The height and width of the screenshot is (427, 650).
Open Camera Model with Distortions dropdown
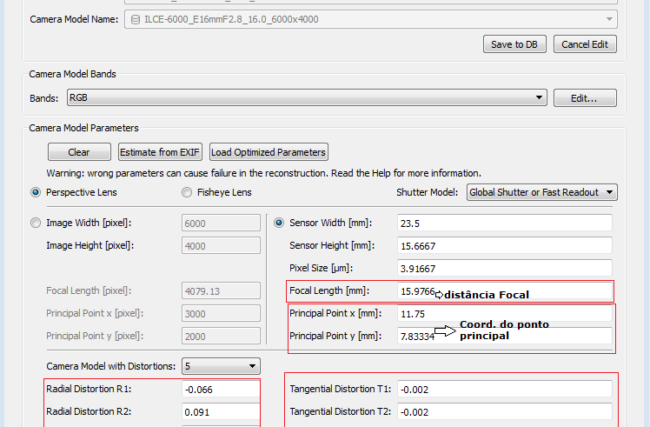[x=221, y=366]
